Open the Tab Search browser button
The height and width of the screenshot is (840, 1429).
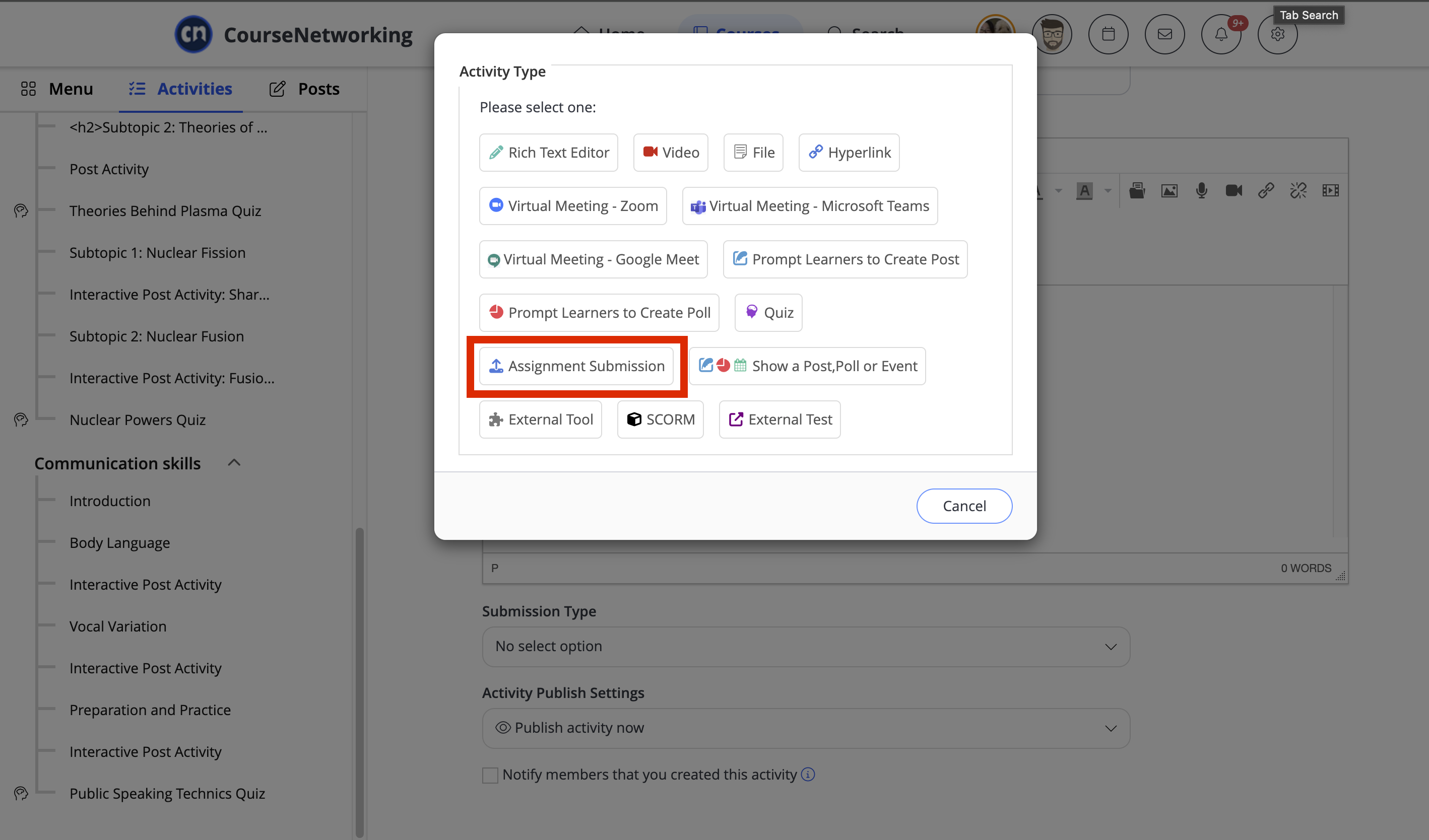coord(1308,15)
